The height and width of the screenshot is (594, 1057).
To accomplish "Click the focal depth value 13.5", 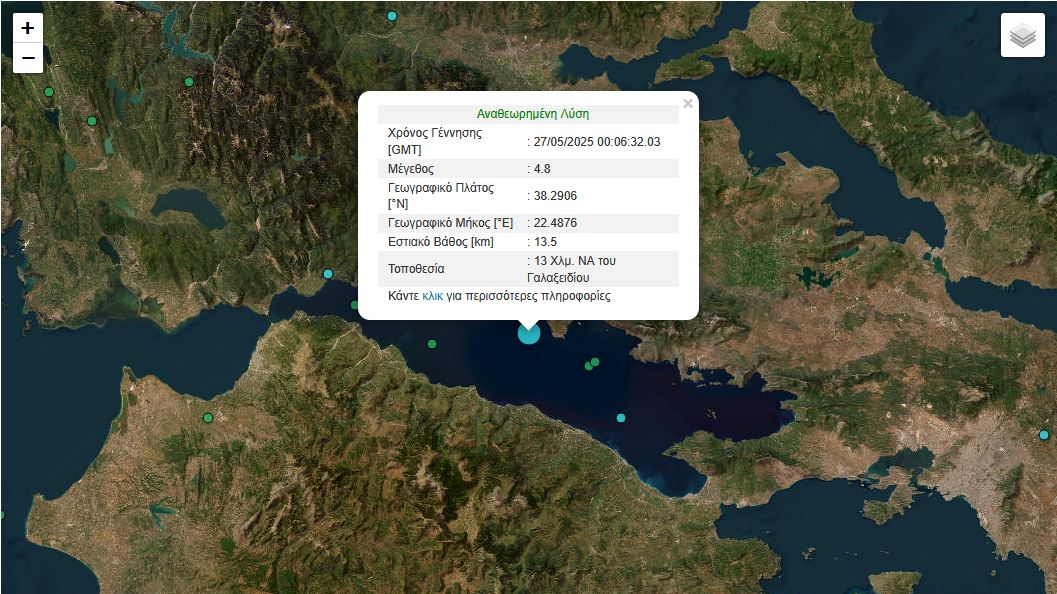I will click(x=545, y=242).
